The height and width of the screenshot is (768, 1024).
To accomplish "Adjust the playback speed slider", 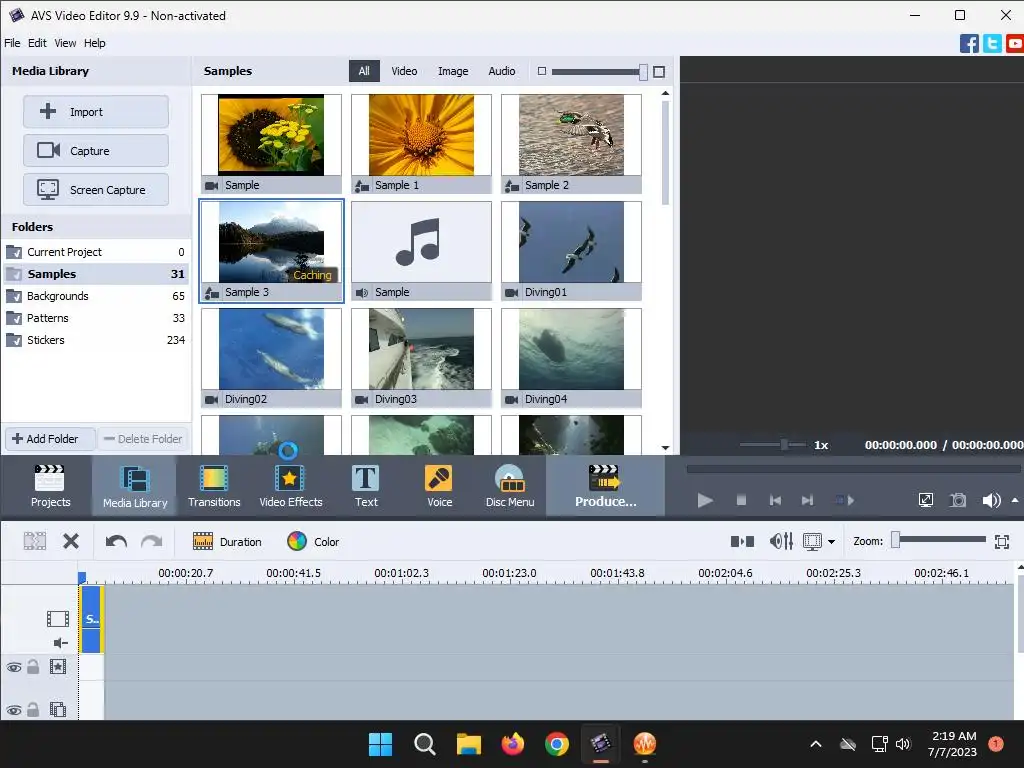I will [784, 445].
